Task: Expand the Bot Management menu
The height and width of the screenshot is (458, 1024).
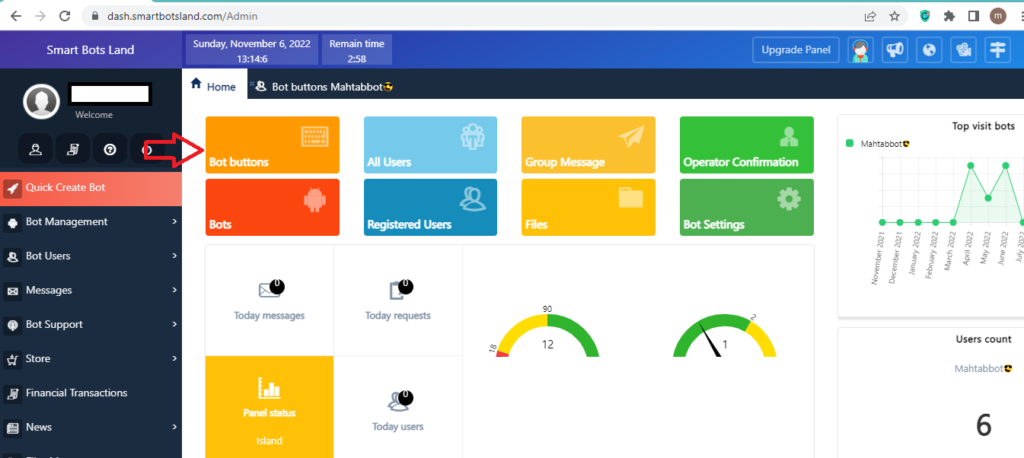Action: (90, 222)
